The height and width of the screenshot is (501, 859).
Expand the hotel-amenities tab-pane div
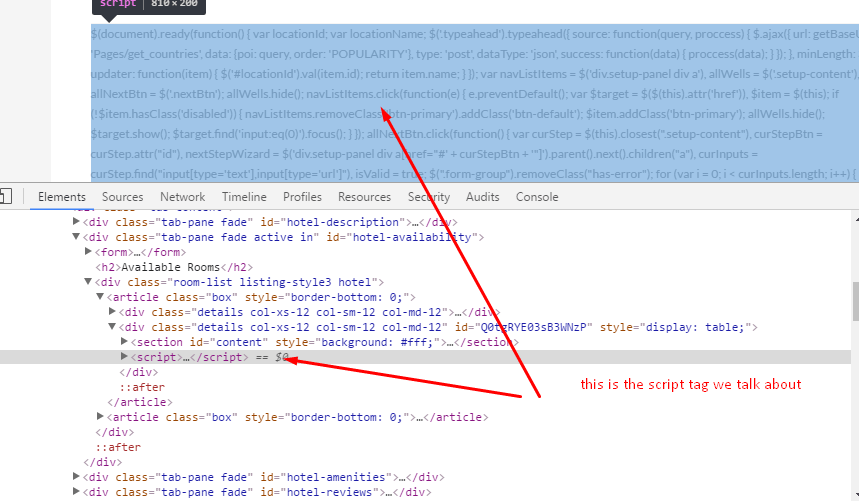tap(76, 476)
